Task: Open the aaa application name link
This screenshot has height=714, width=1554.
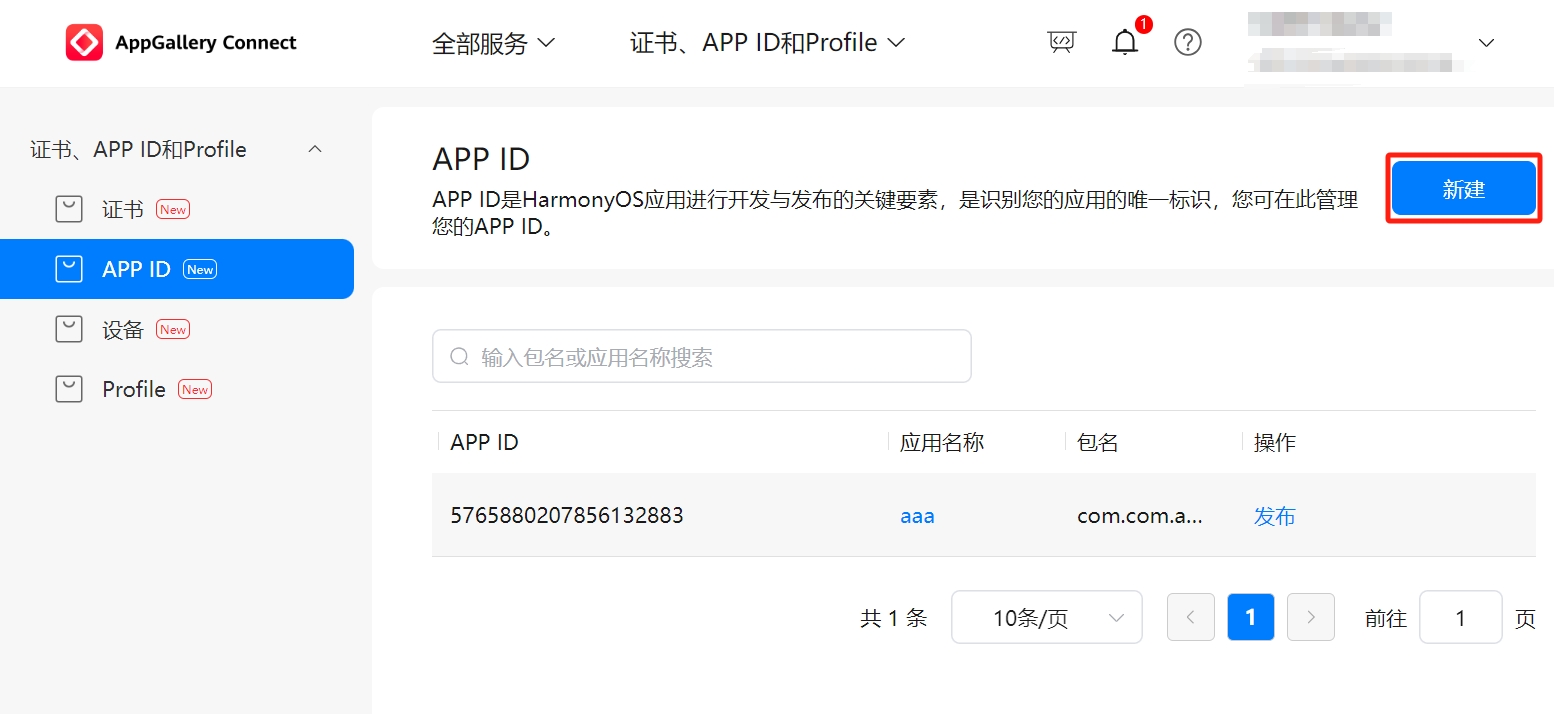Action: (917, 516)
